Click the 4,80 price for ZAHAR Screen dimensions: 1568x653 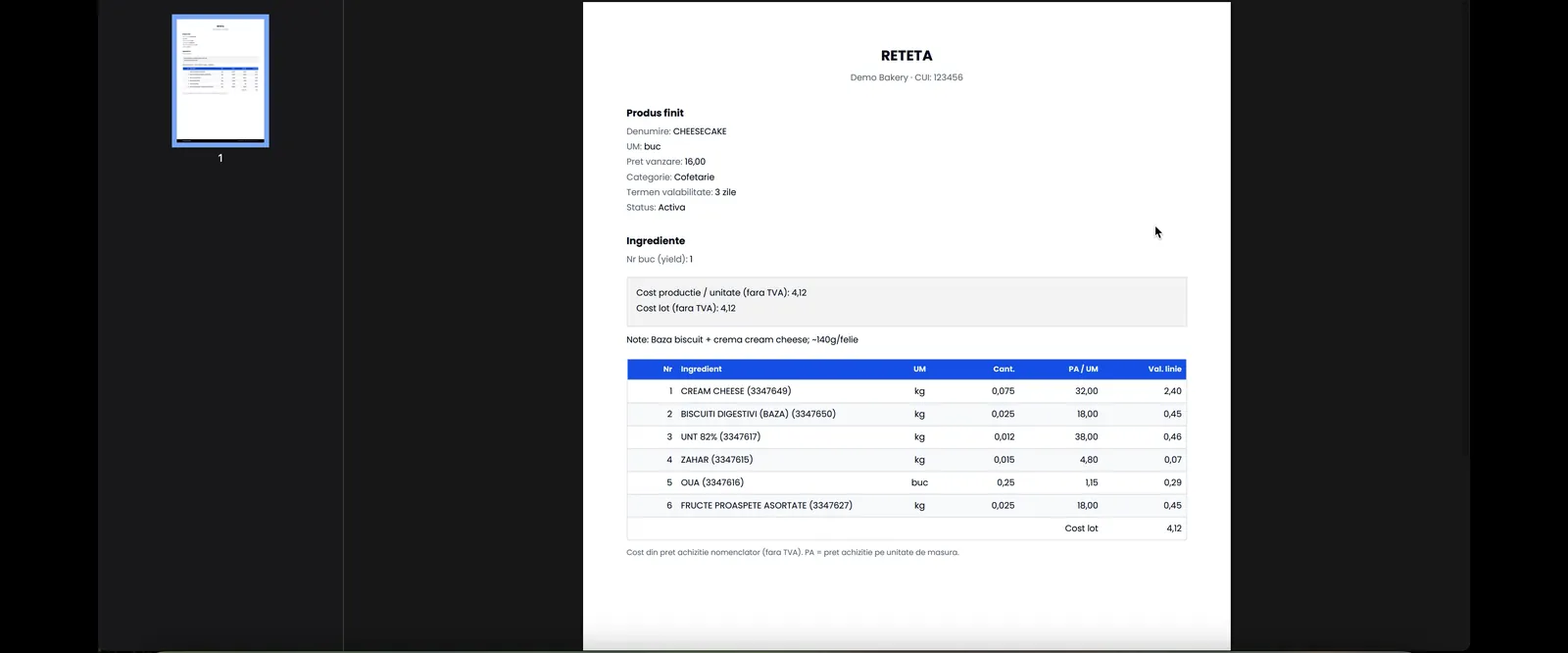[1088, 460]
